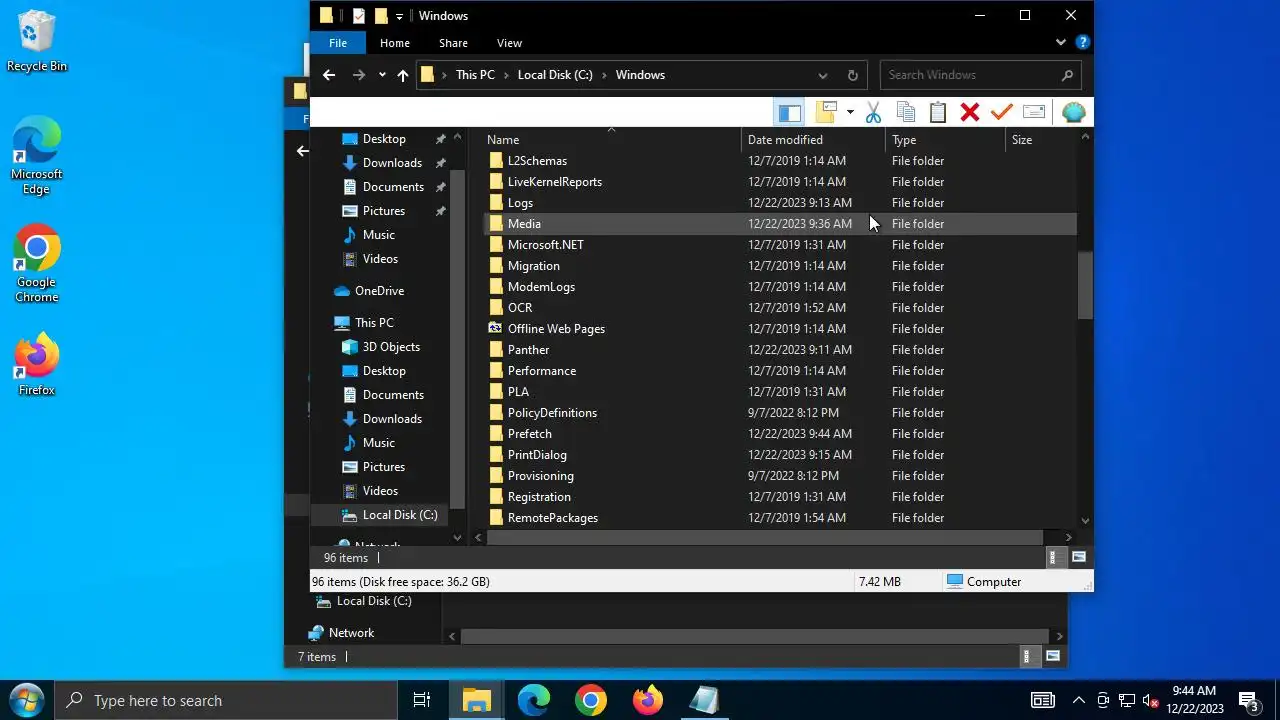
Task: Open the recent locations dropdown arrow
Action: [x=382, y=75]
